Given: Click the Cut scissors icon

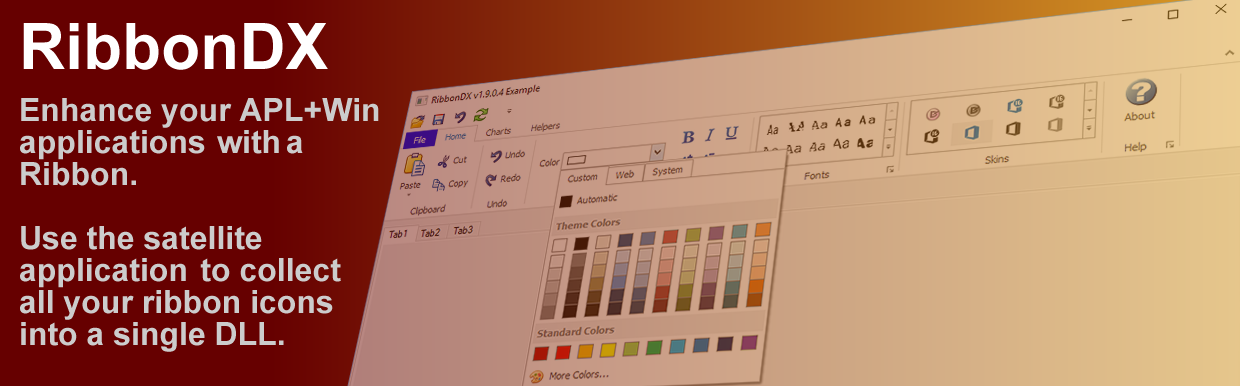Looking at the screenshot, I should 442,160.
